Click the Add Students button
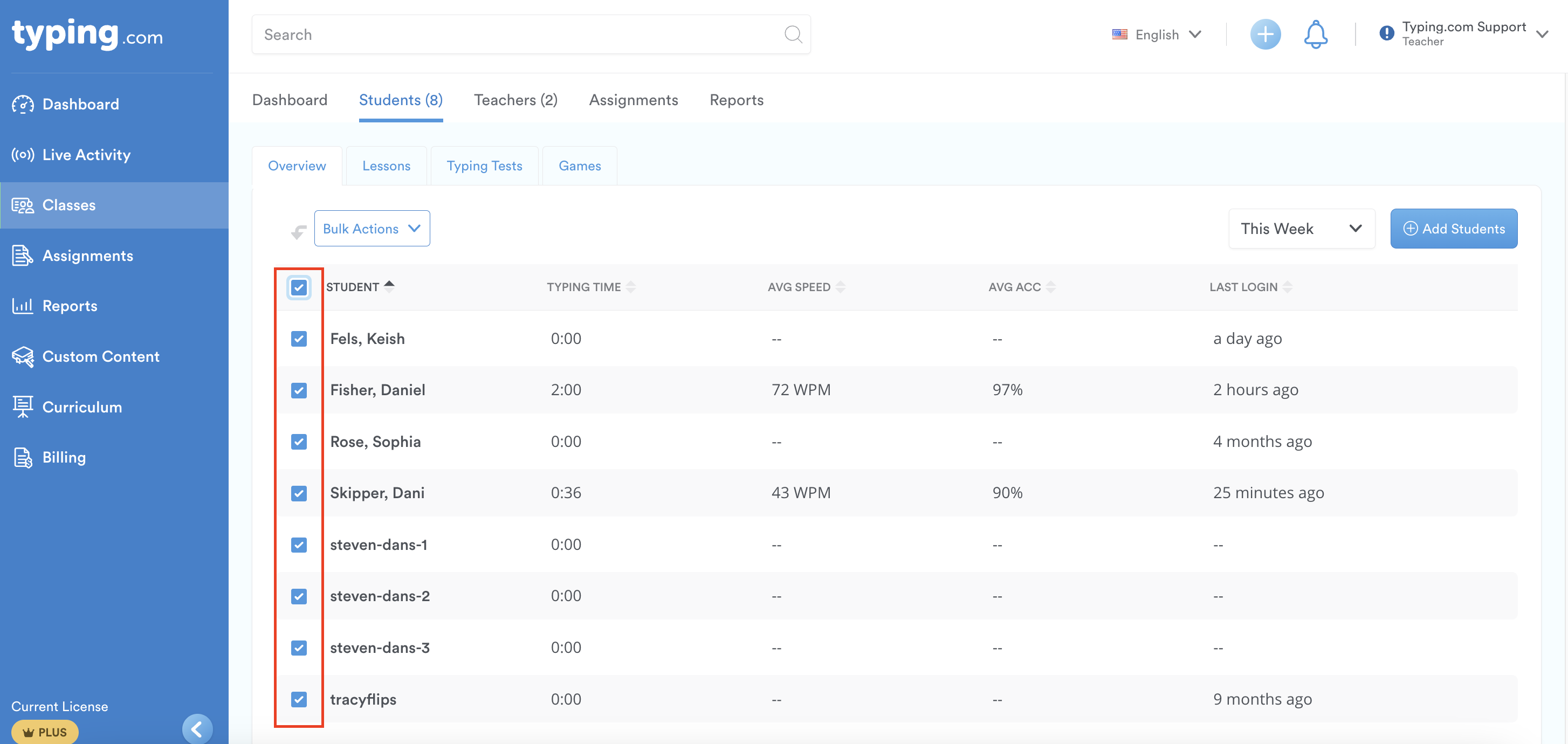This screenshot has height=744, width=1568. tap(1453, 229)
